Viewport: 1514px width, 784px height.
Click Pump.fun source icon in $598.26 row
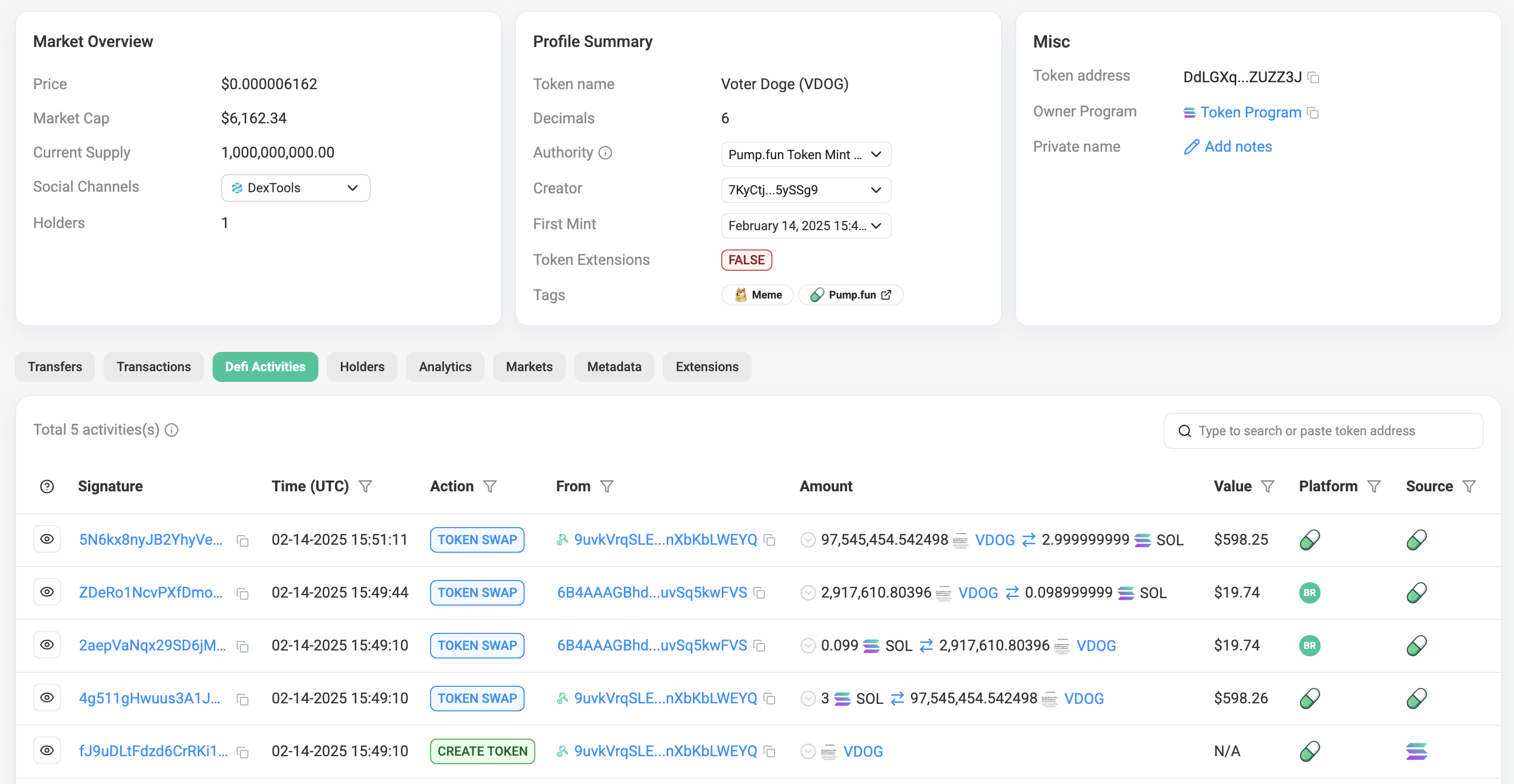[x=1416, y=699]
